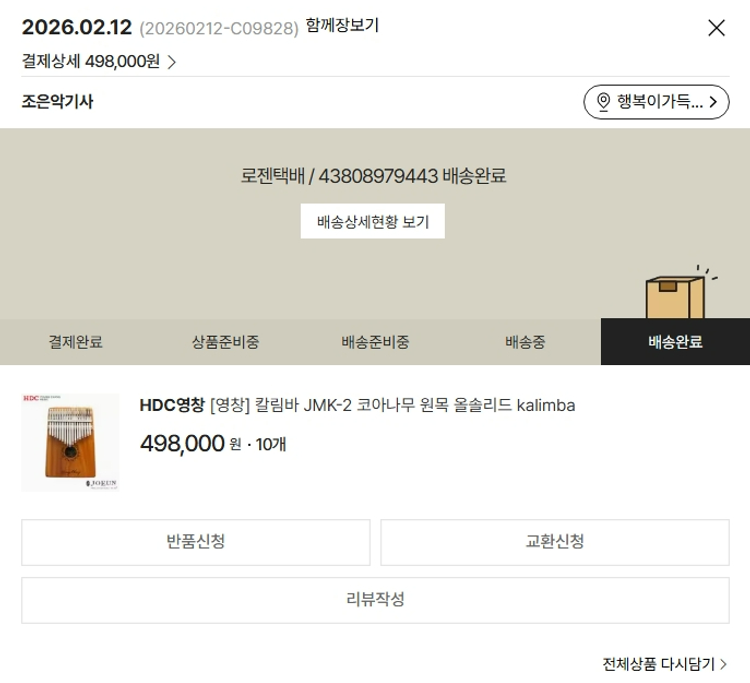This screenshot has width=750, height=683.
Task: Open the HDC영창 칼림바 JMK-2 product title
Action: [x=357, y=406]
